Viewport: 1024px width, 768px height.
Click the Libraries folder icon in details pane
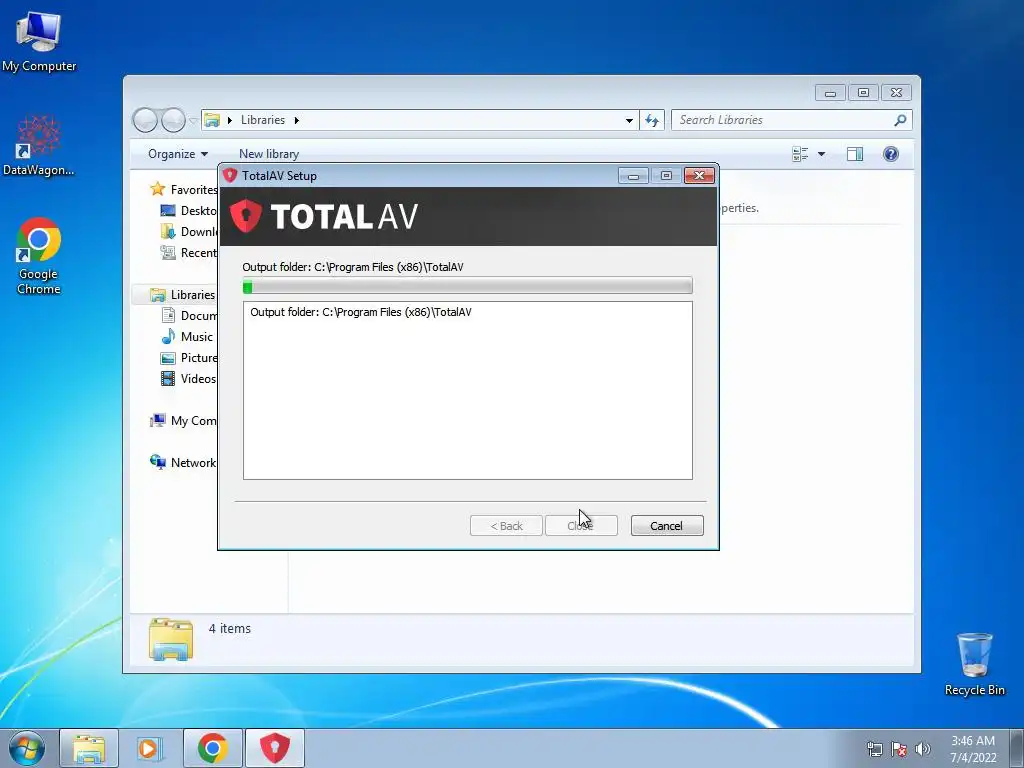[x=170, y=639]
